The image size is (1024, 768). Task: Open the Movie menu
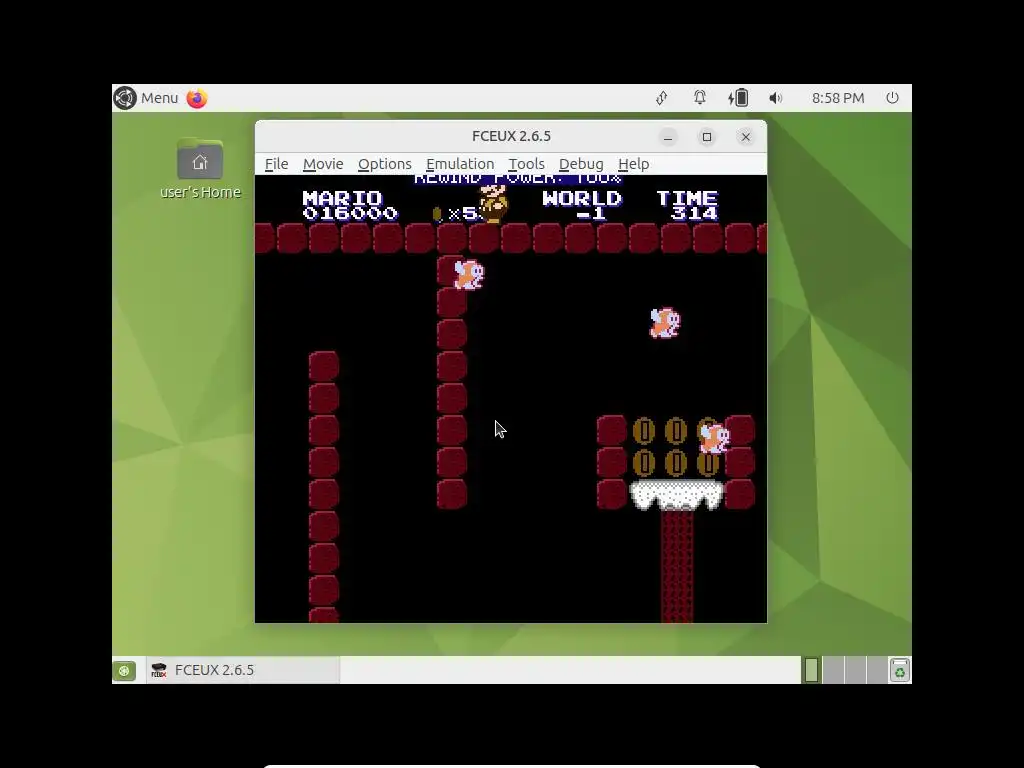[x=323, y=164]
